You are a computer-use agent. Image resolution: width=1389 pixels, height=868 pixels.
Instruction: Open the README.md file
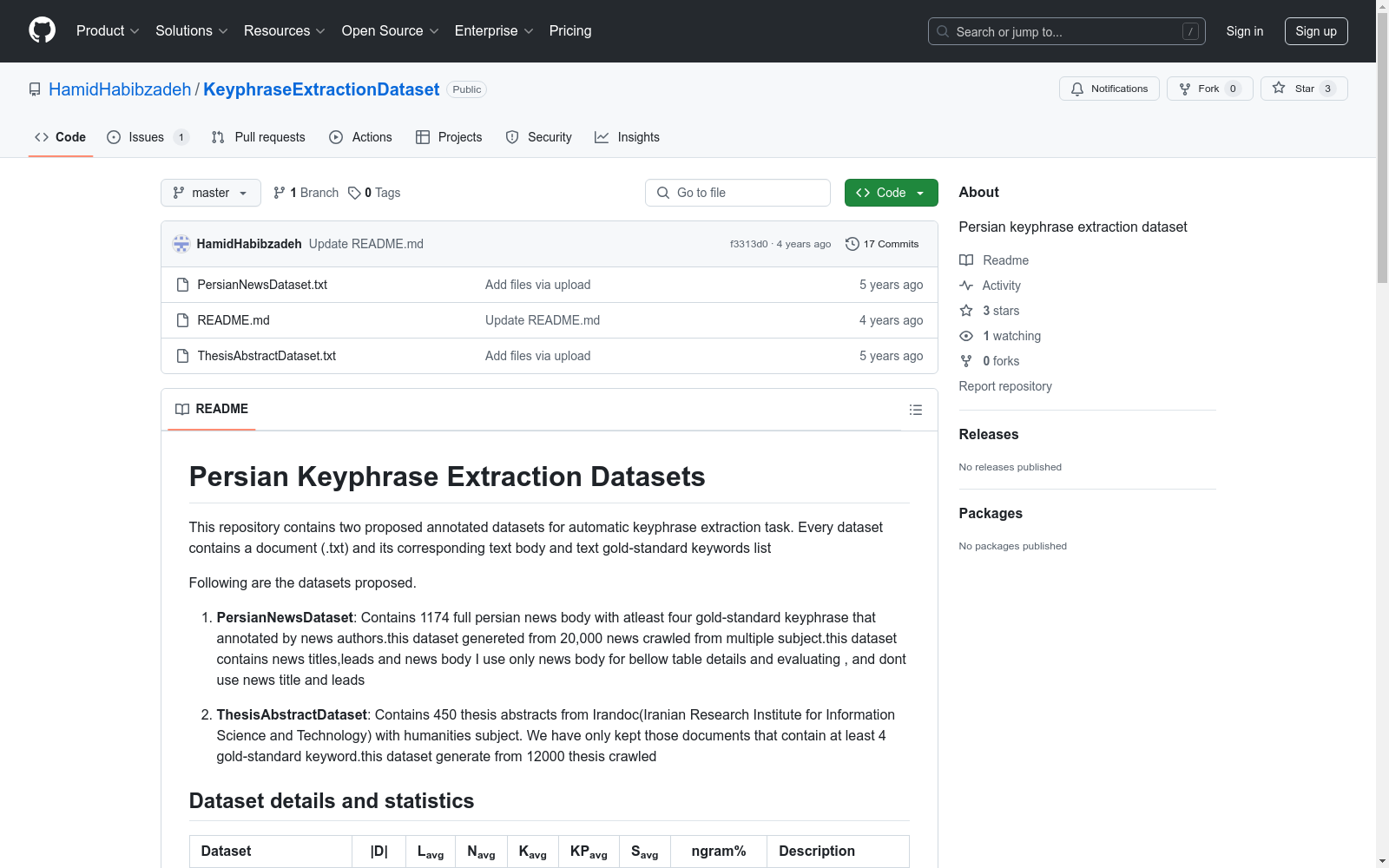click(x=234, y=320)
